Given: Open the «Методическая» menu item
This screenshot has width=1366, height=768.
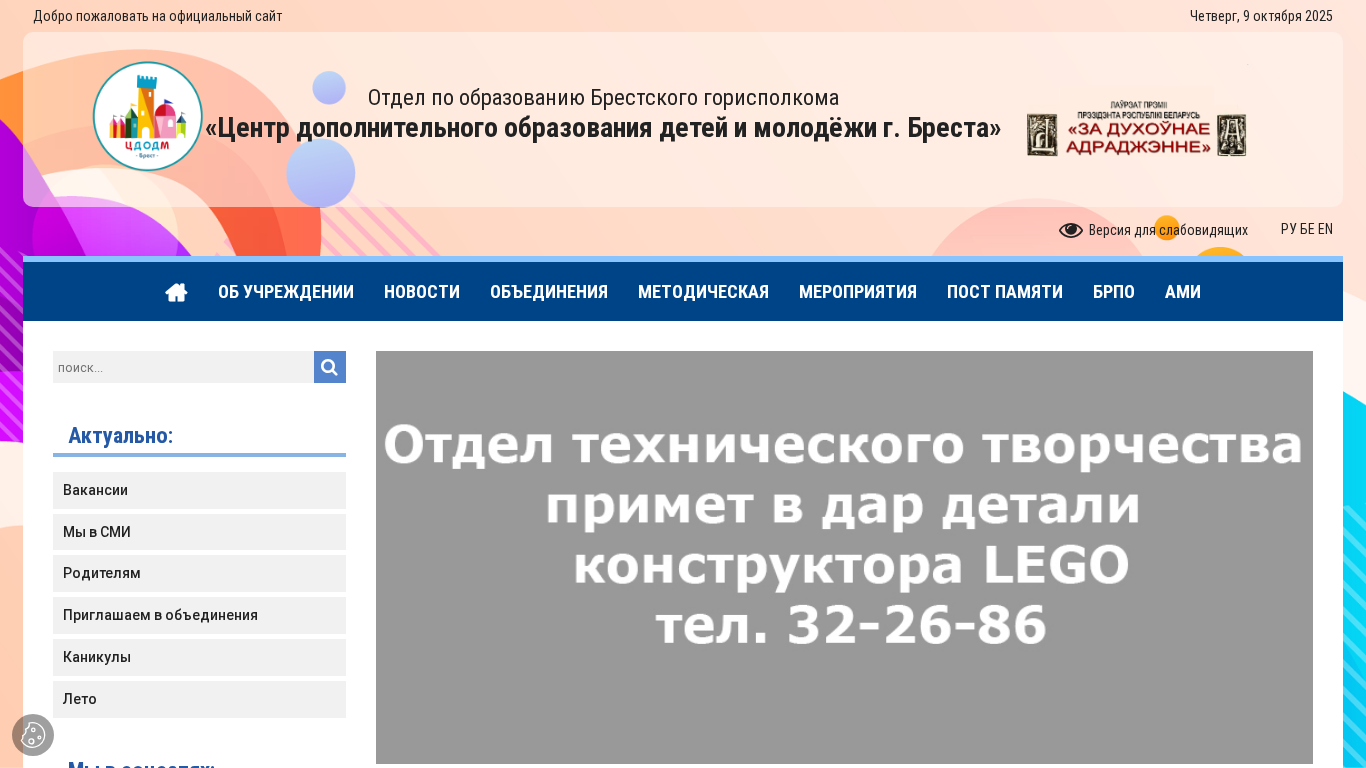Looking at the screenshot, I should pyautogui.click(x=703, y=292).
